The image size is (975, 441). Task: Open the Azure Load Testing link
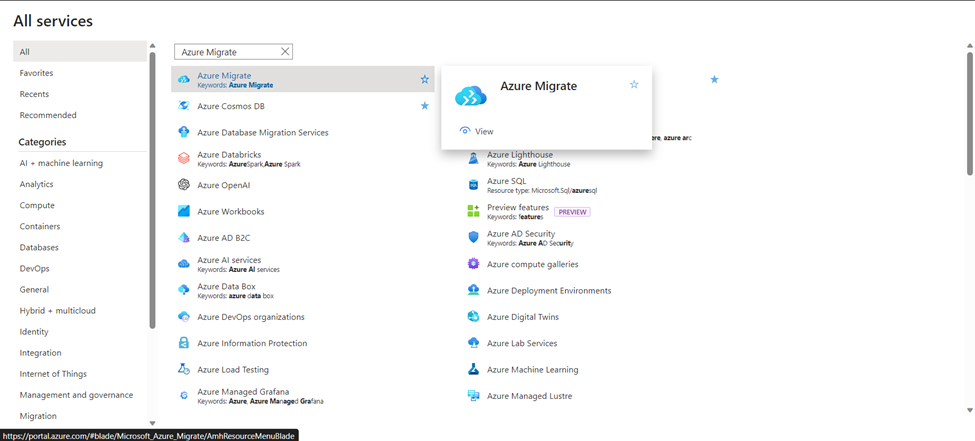coord(233,369)
